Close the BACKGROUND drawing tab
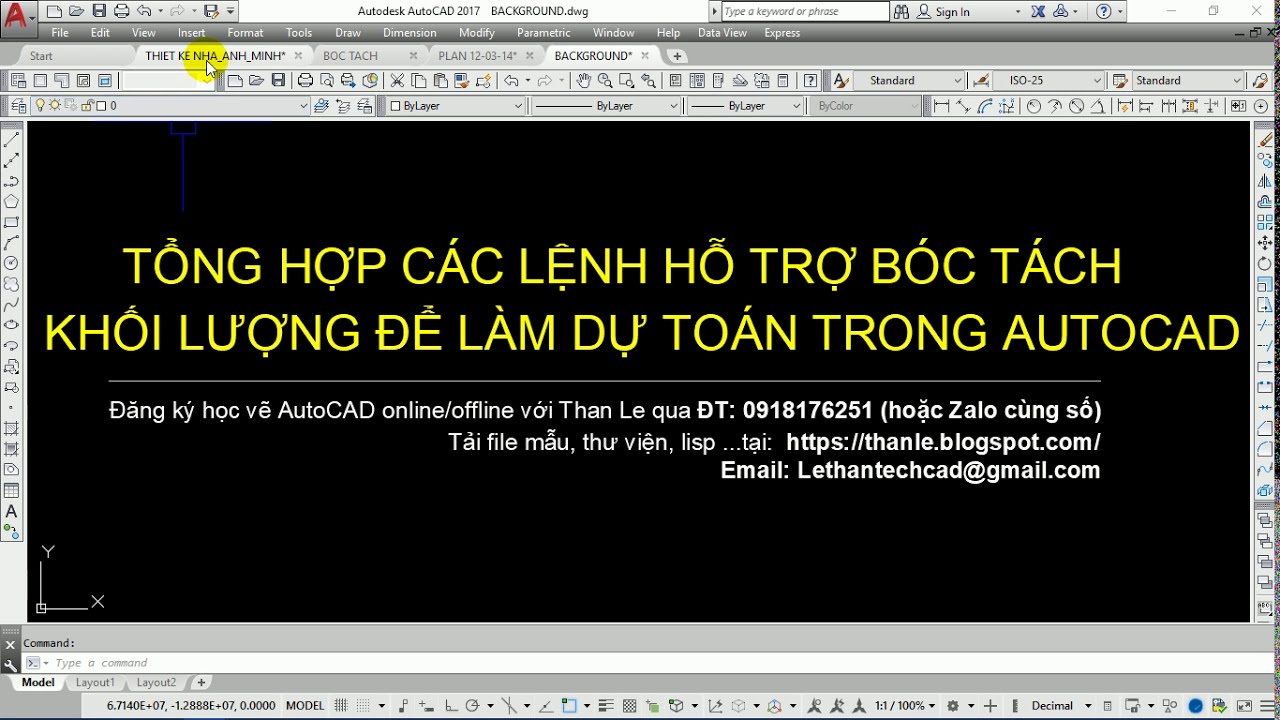Screen dimensions: 1280x720 click(645, 56)
